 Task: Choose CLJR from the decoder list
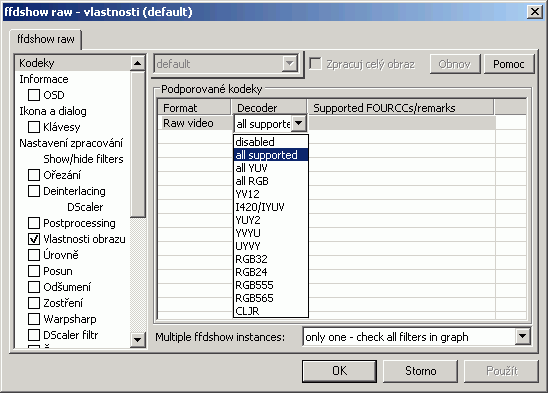coord(271,311)
